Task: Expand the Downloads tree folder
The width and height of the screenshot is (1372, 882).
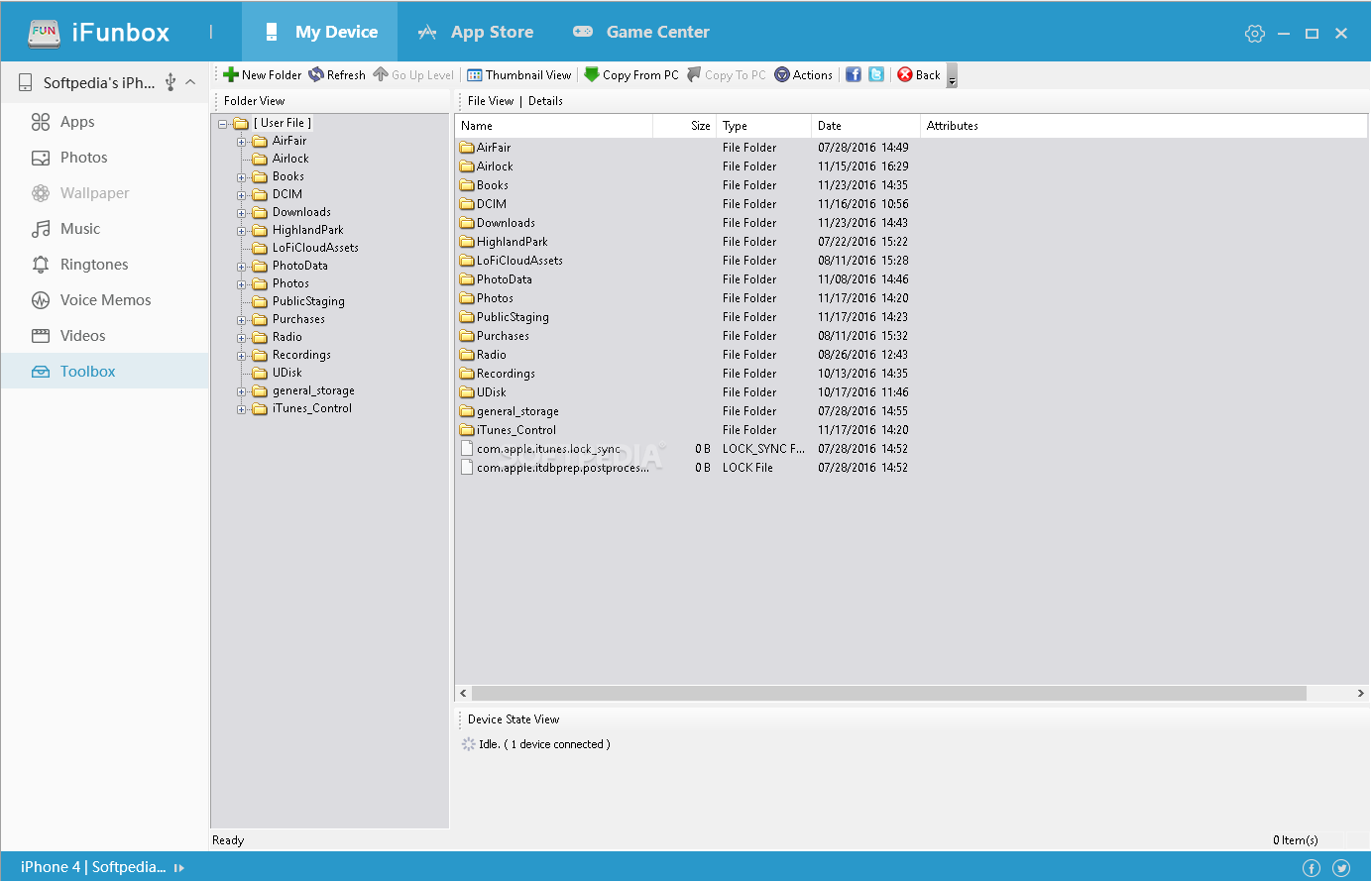Action: click(x=241, y=213)
